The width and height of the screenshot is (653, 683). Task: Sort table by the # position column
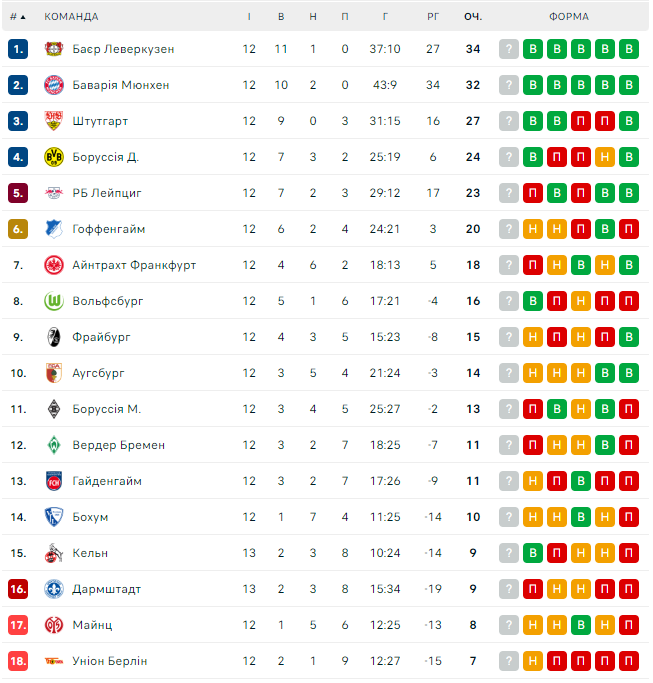[18, 16]
